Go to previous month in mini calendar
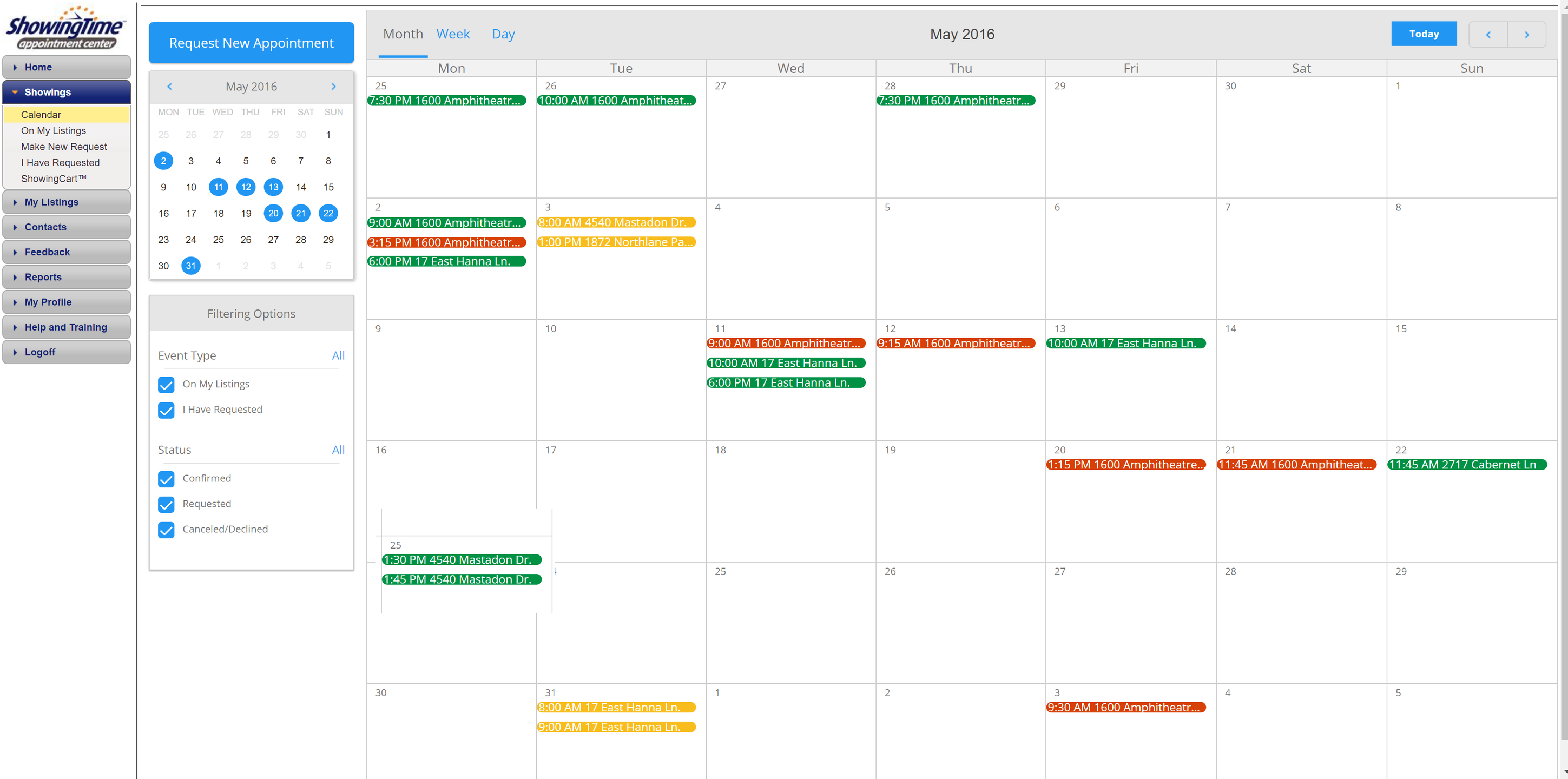The image size is (1568, 779). click(x=169, y=87)
